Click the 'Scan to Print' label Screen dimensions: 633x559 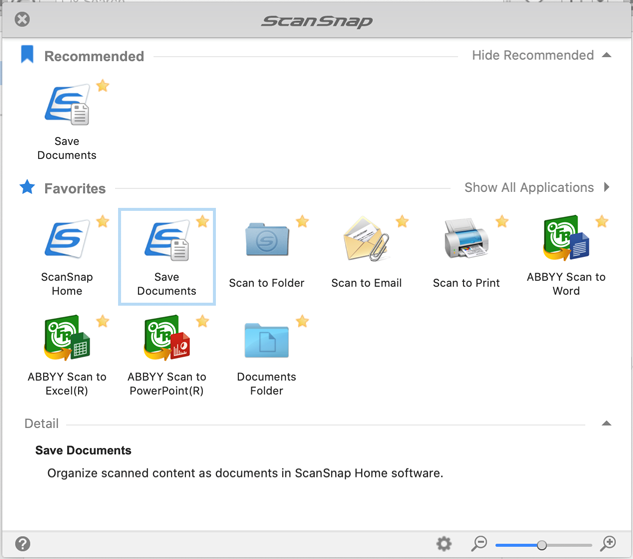click(466, 283)
